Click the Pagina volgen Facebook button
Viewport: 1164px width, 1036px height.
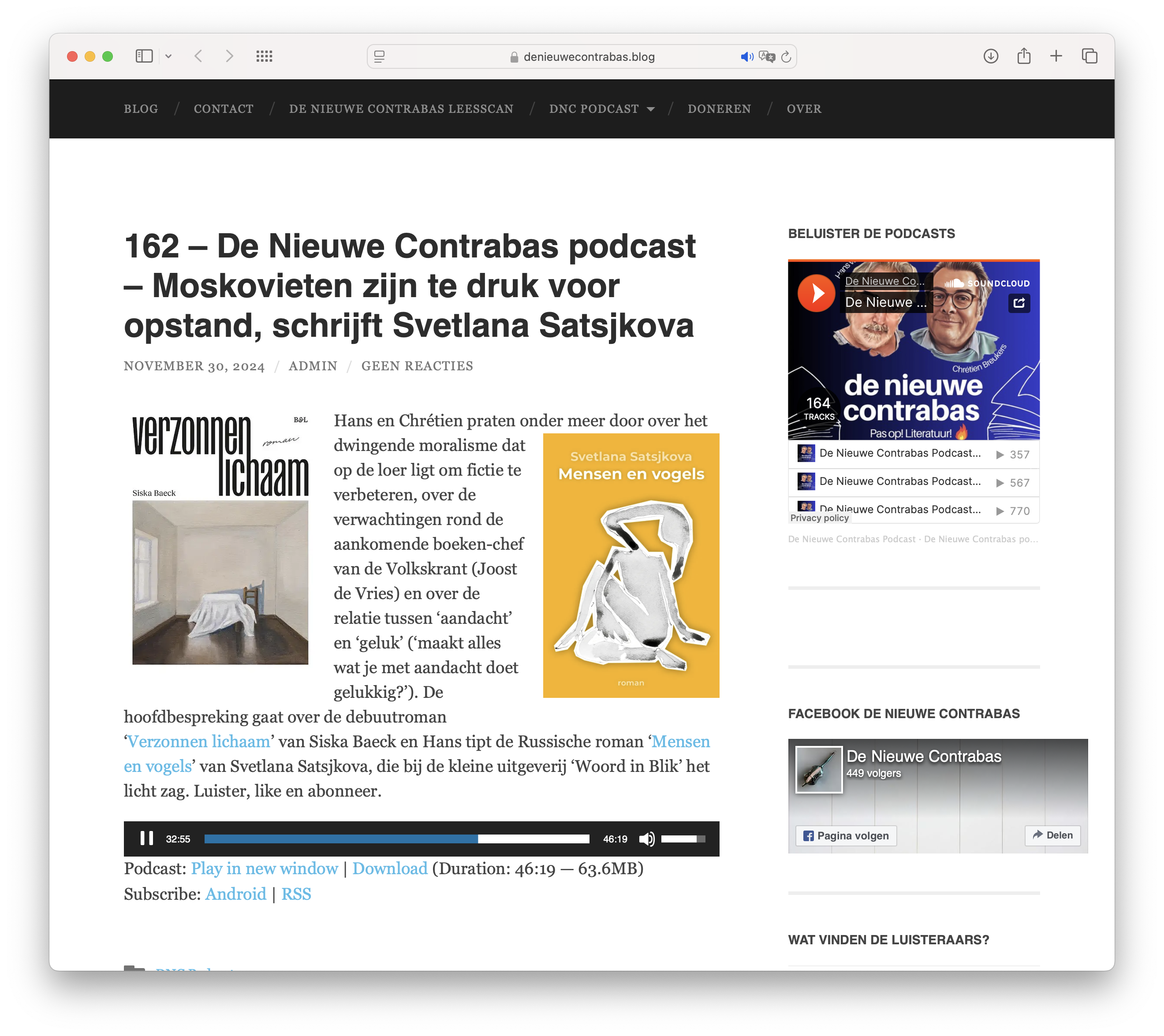pos(846,835)
